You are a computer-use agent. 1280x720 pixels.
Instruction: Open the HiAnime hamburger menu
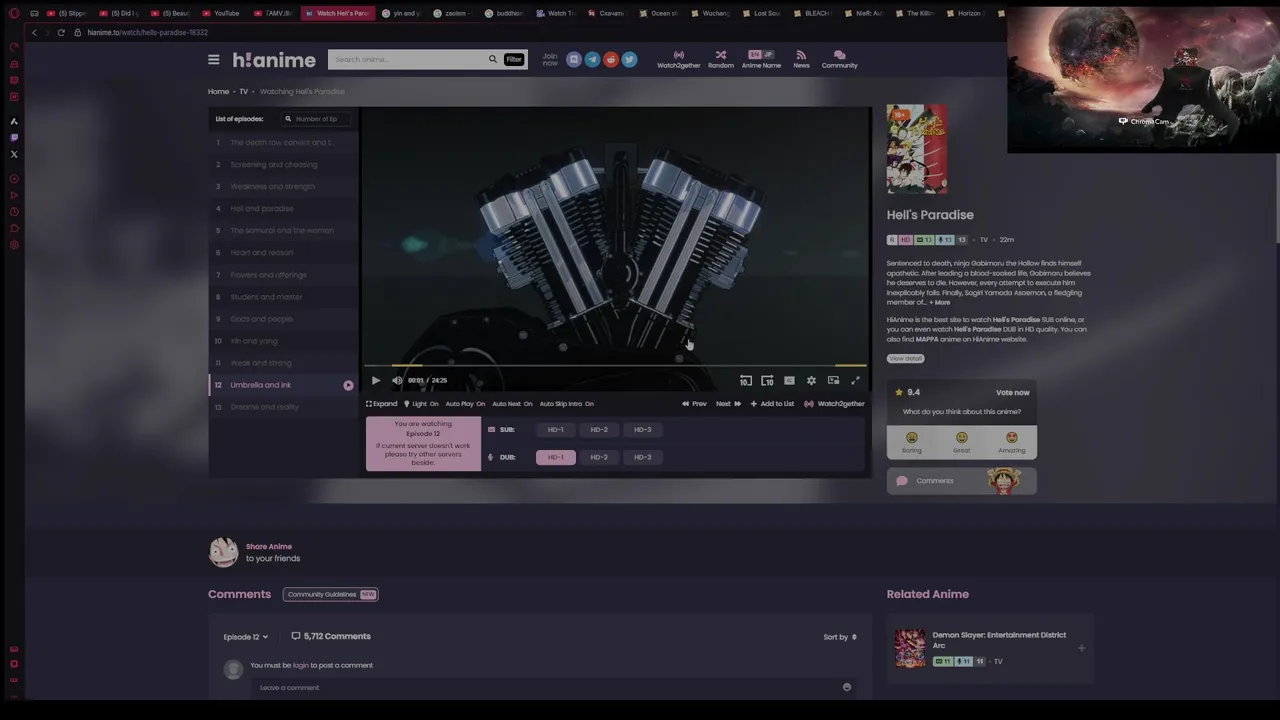pyautogui.click(x=213, y=60)
